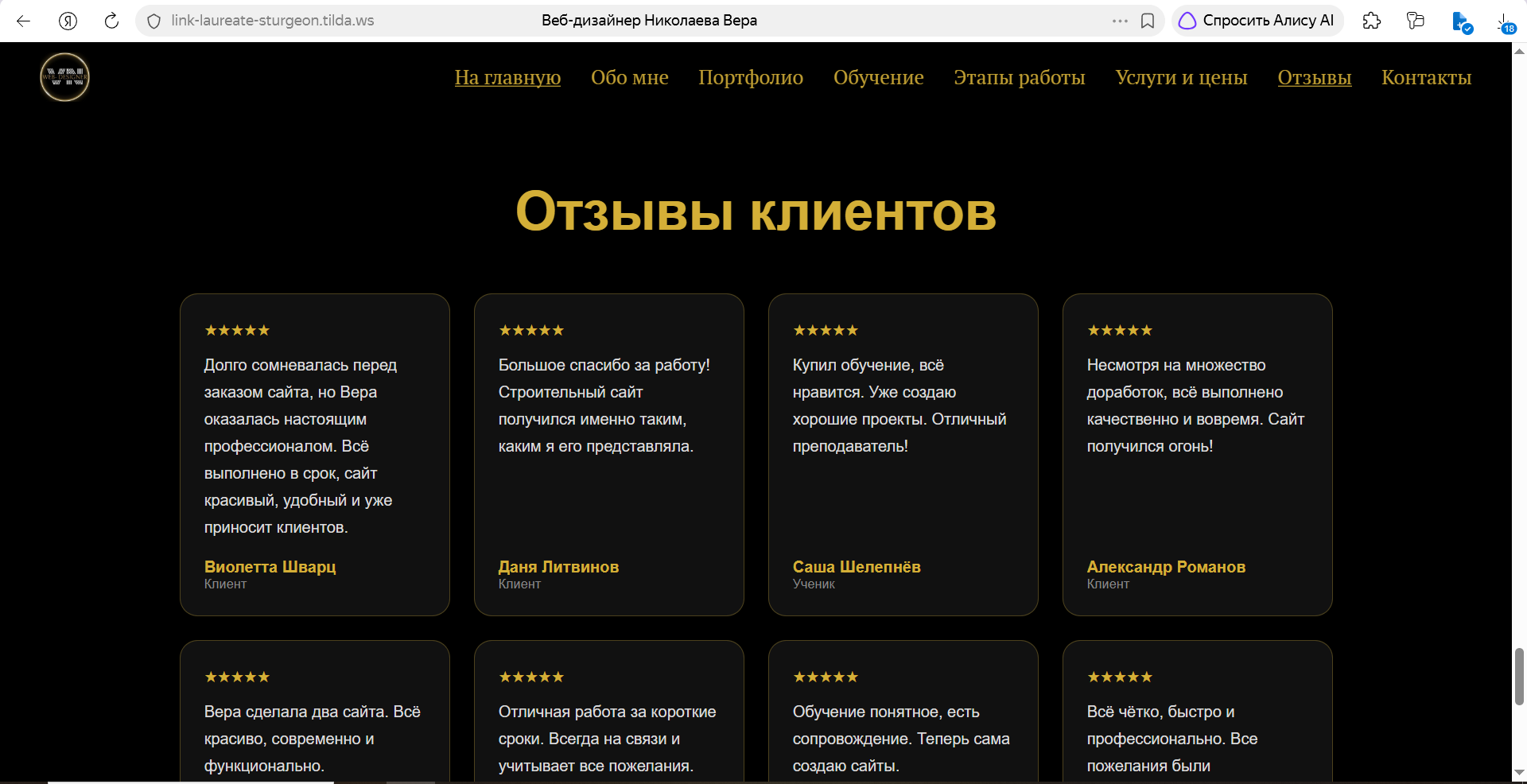The image size is (1527, 784).
Task: Click the review text 'Купил обучение, всё нравится'
Action: tap(899, 406)
